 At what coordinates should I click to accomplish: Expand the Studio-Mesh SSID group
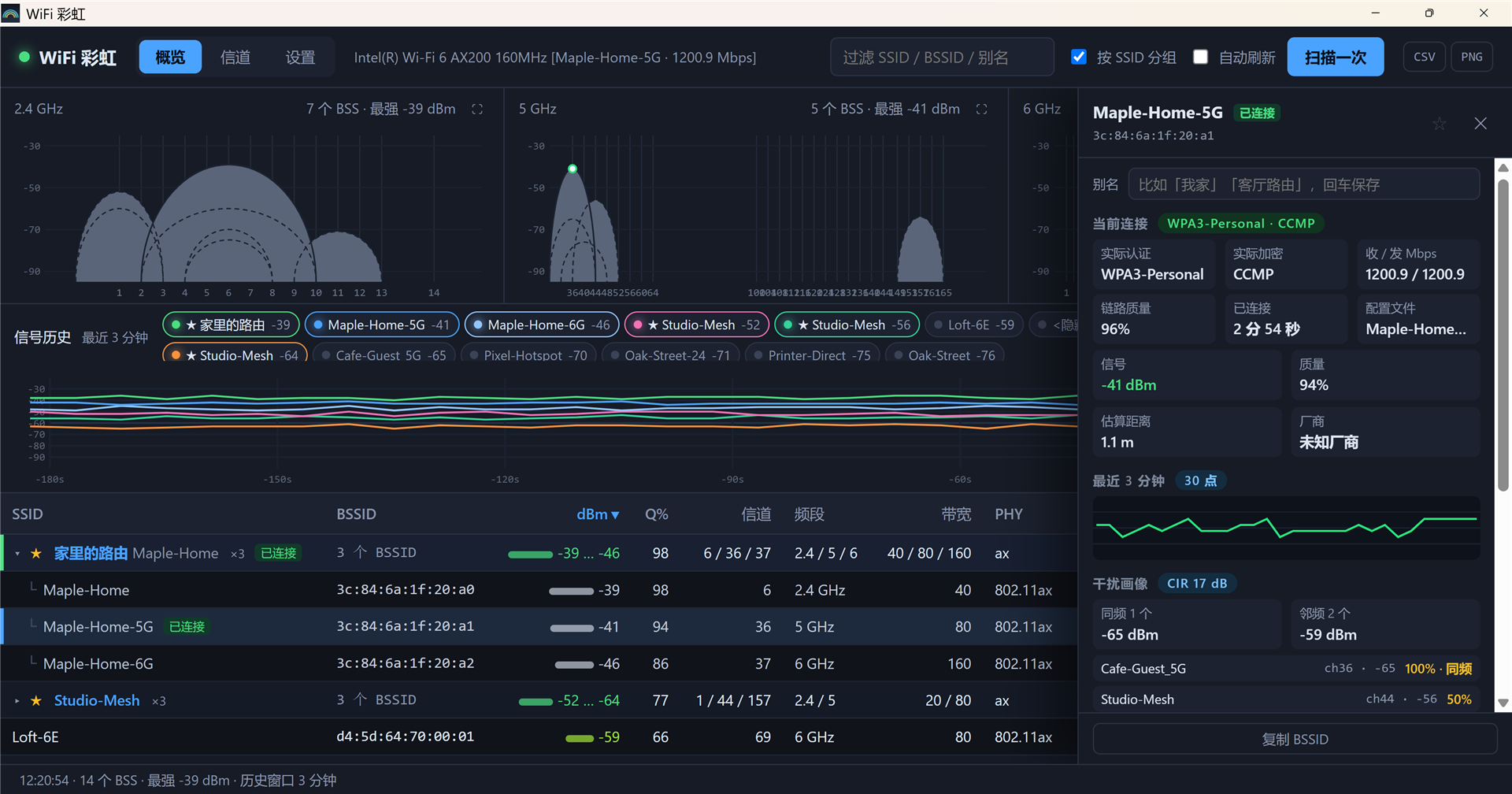[x=17, y=701]
